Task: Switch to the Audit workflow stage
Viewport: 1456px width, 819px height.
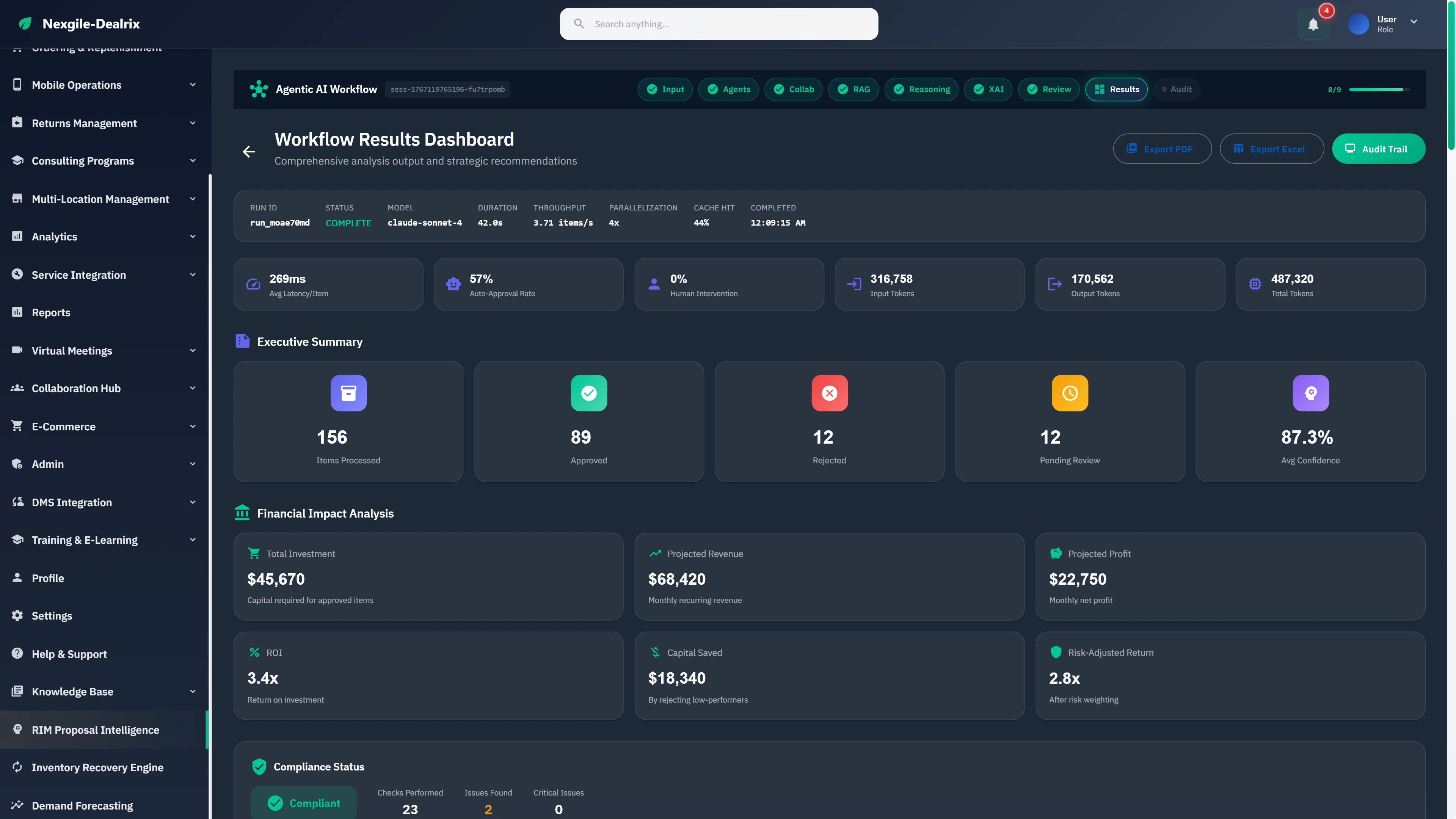Action: (1177, 89)
